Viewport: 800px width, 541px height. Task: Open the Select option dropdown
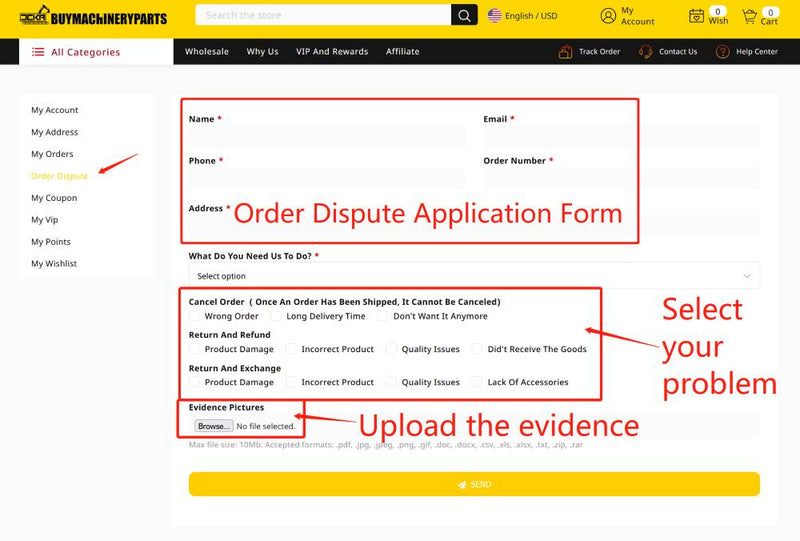coord(474,276)
